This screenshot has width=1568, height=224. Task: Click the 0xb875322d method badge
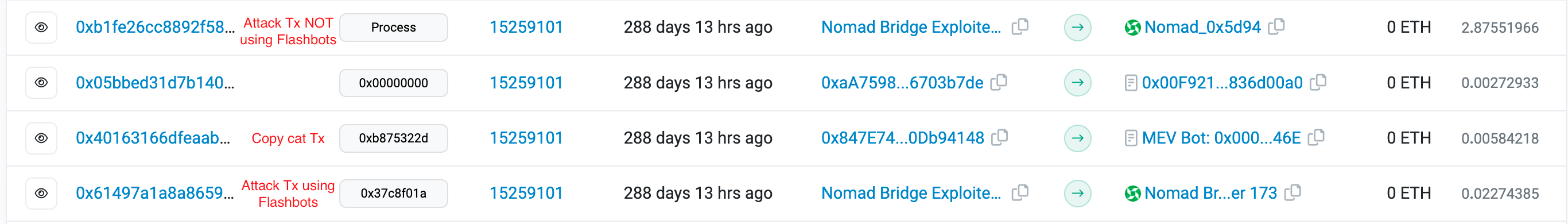click(x=393, y=138)
